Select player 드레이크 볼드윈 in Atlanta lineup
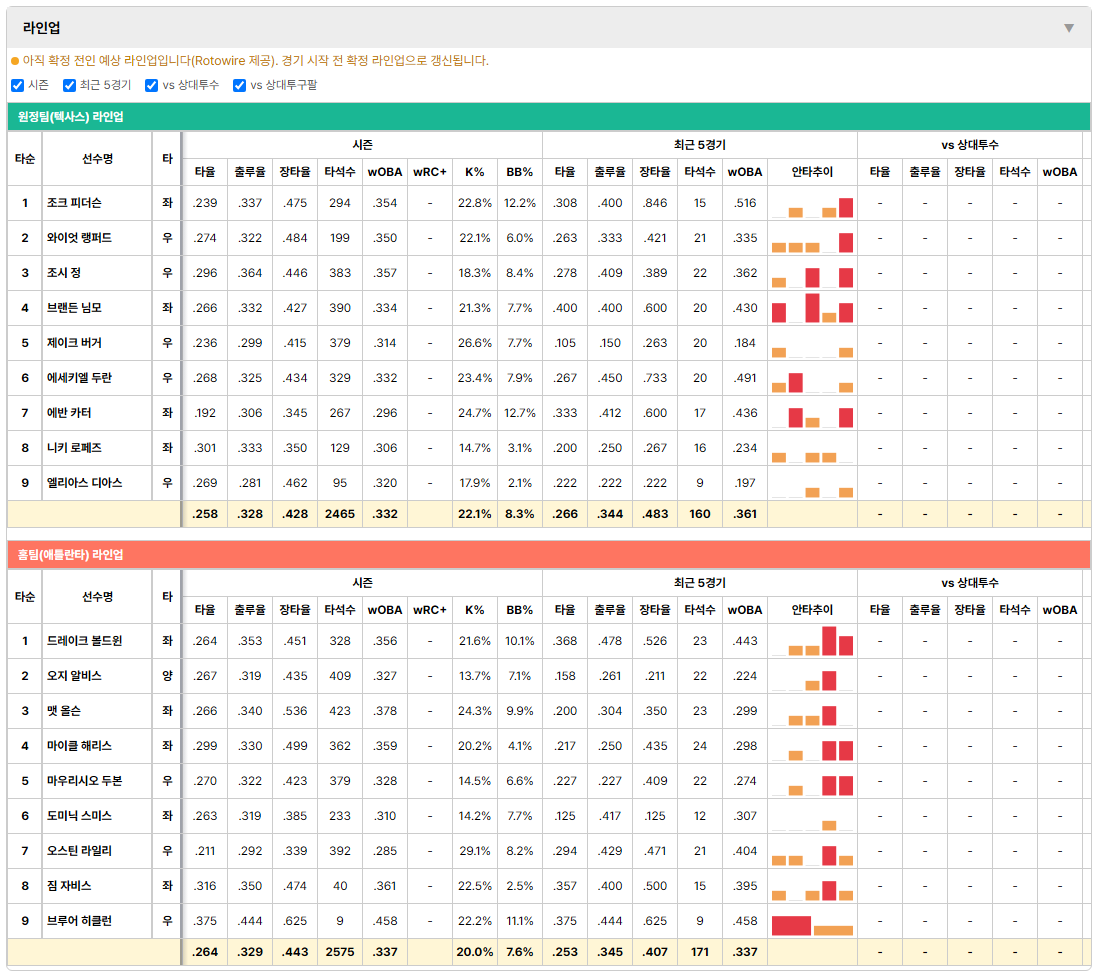 coord(85,641)
